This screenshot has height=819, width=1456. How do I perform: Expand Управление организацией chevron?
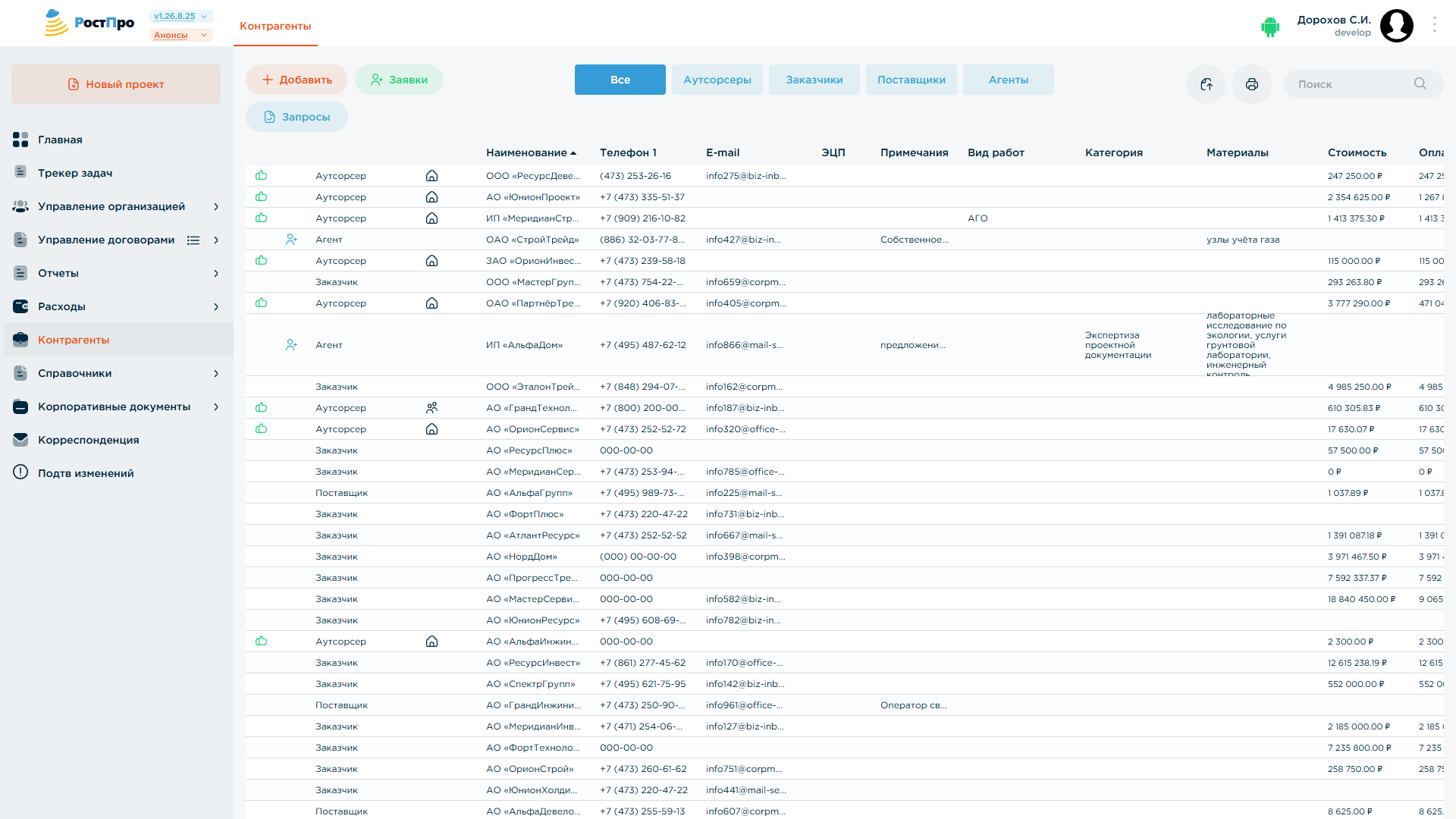pos(216,206)
